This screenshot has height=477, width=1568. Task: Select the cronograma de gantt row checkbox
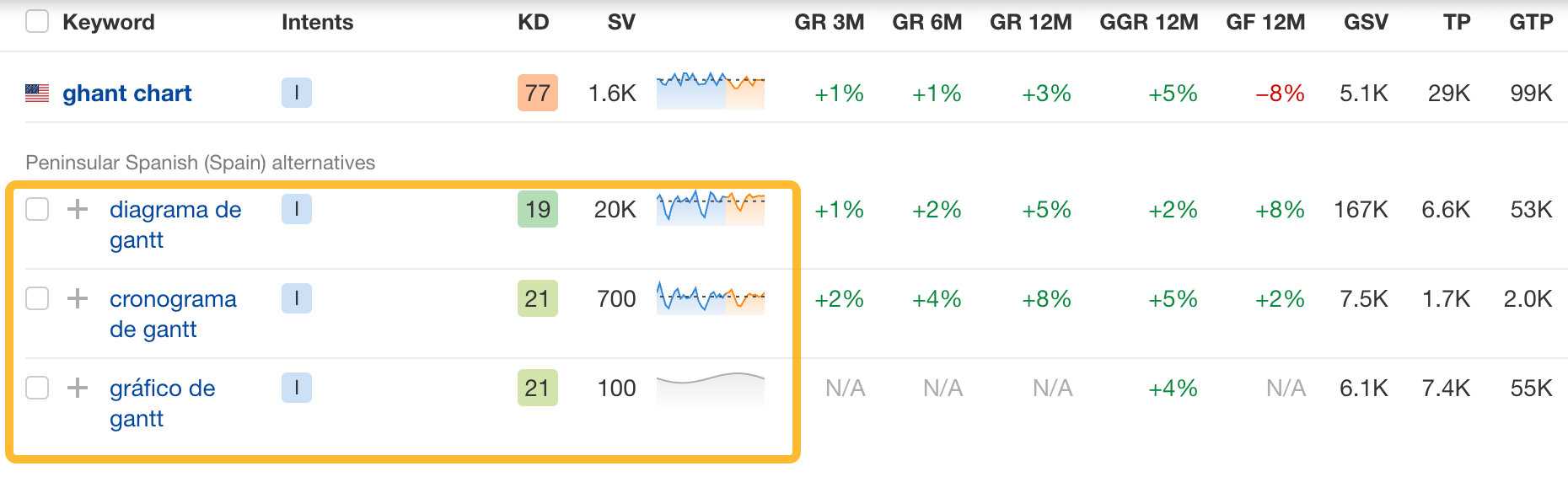37,298
